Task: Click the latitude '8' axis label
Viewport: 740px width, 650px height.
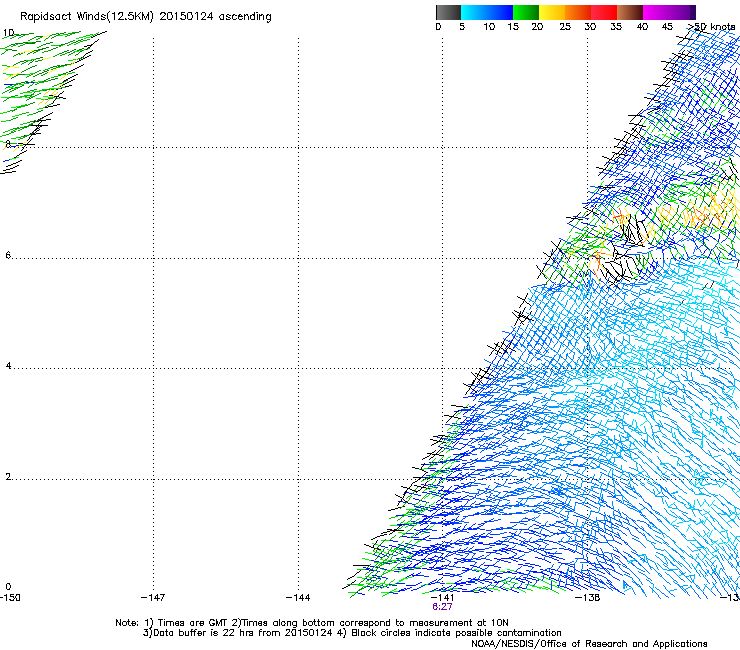Action: [x=8, y=144]
